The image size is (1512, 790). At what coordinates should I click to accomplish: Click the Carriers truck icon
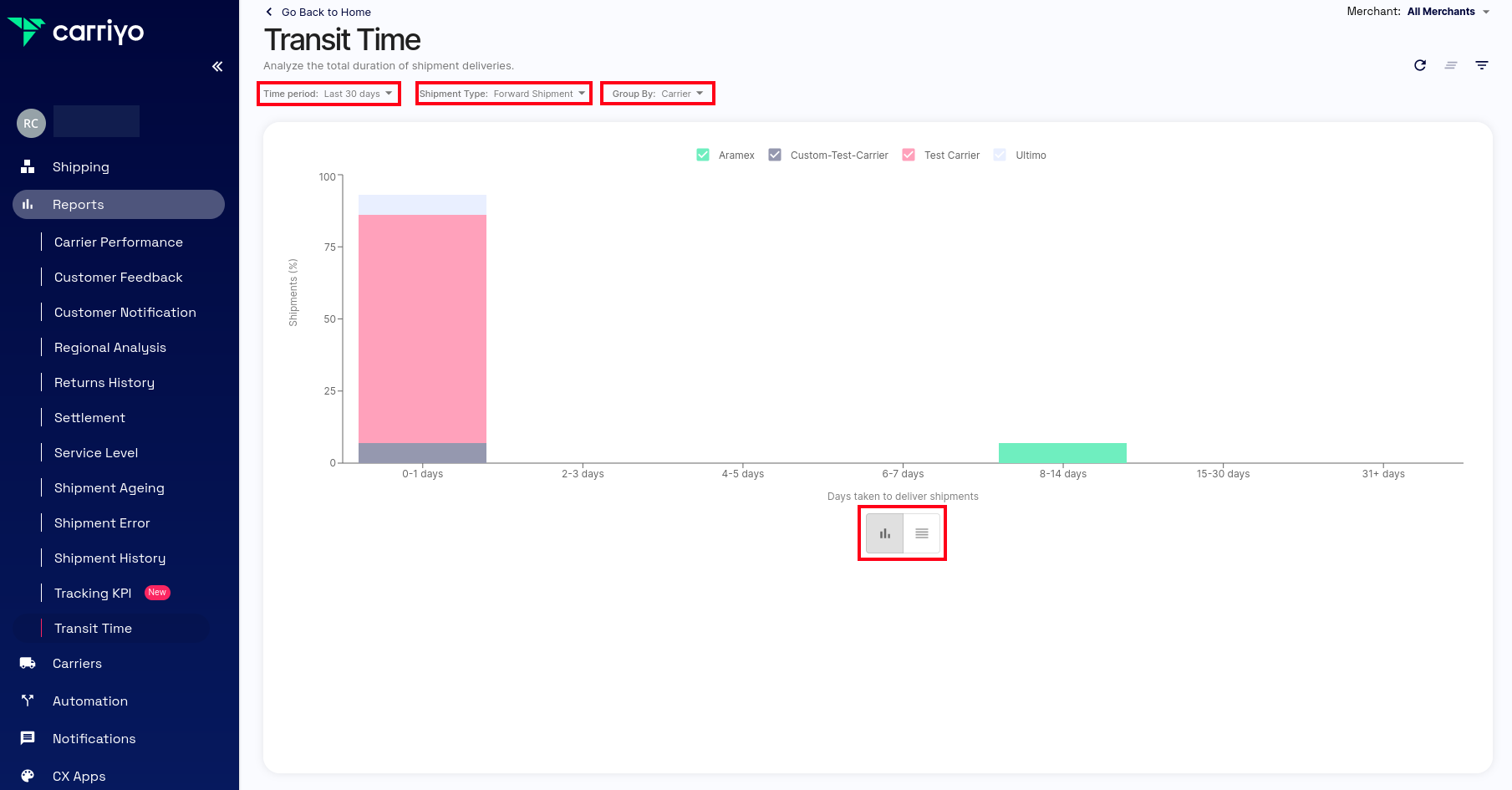click(28, 663)
